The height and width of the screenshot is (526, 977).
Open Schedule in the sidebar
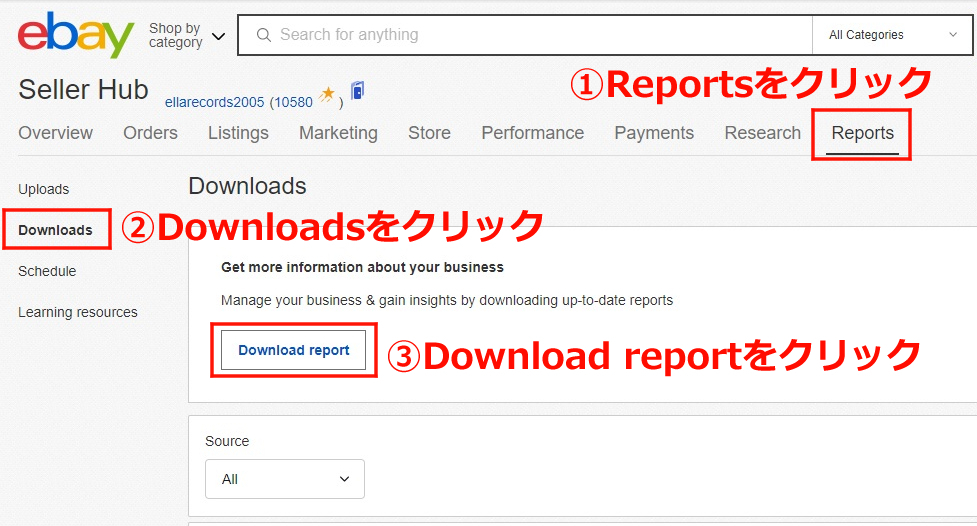pyautogui.click(x=47, y=271)
